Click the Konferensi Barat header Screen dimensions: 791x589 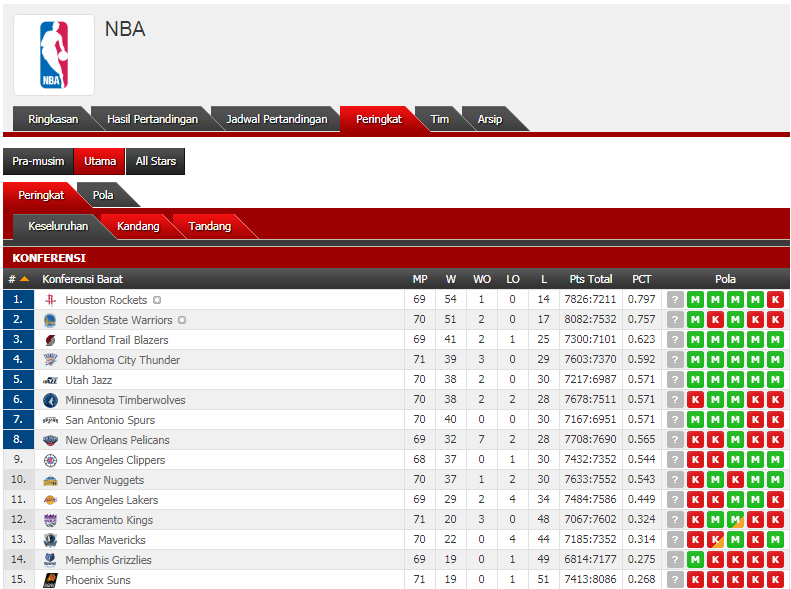pyautogui.click(x=83, y=279)
